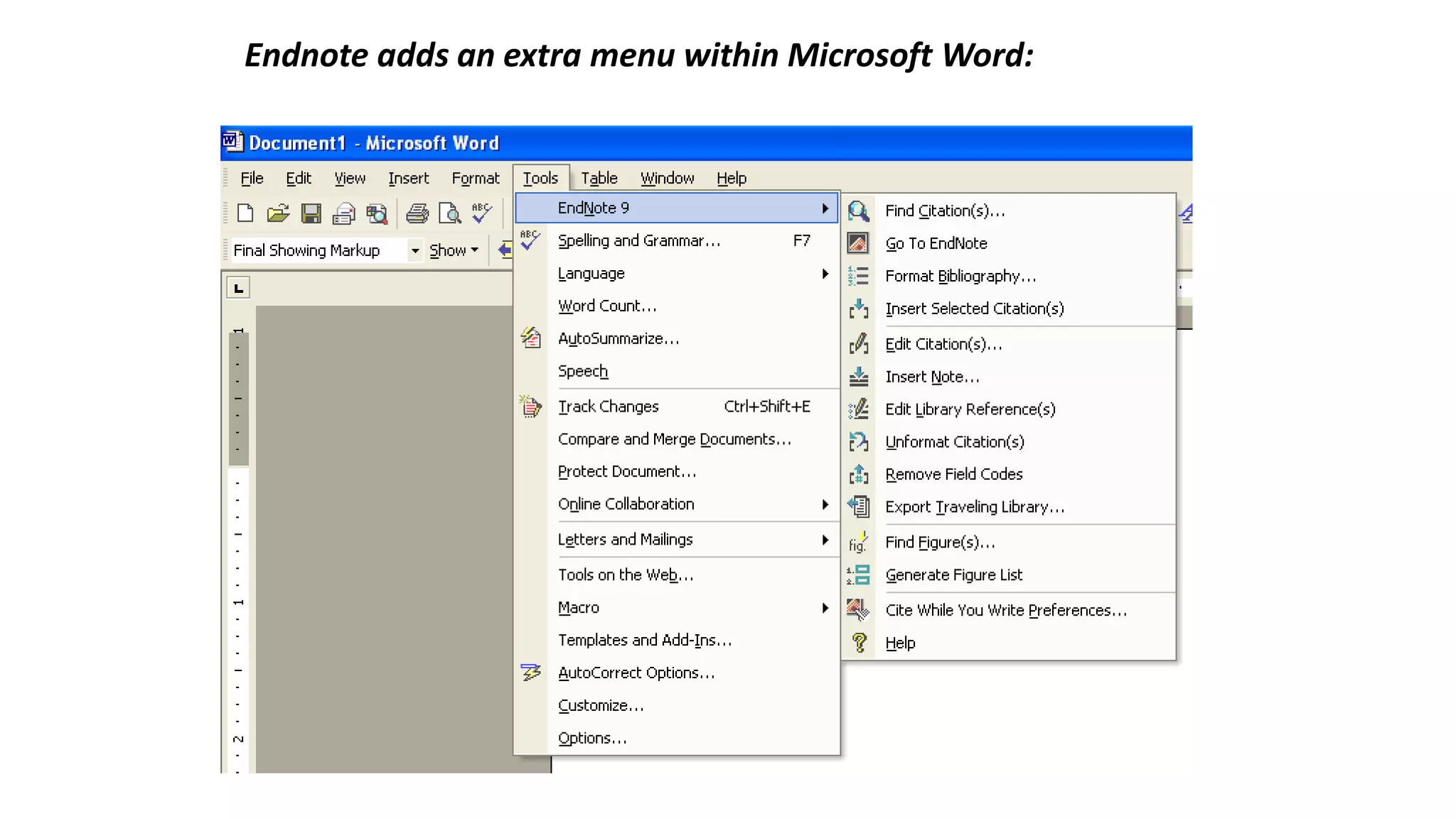Expand the Letters and Mailings submenu
This screenshot has width=1456, height=819.
coord(676,540)
